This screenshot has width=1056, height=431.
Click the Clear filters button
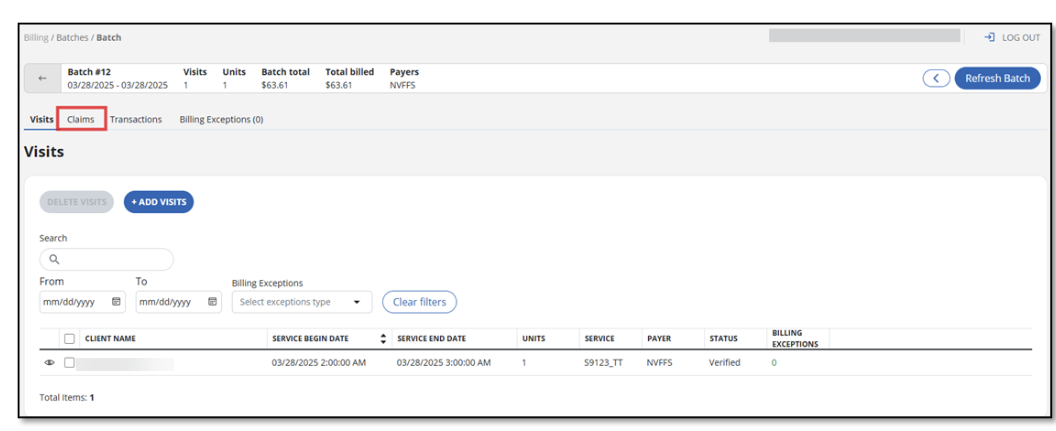tap(419, 302)
